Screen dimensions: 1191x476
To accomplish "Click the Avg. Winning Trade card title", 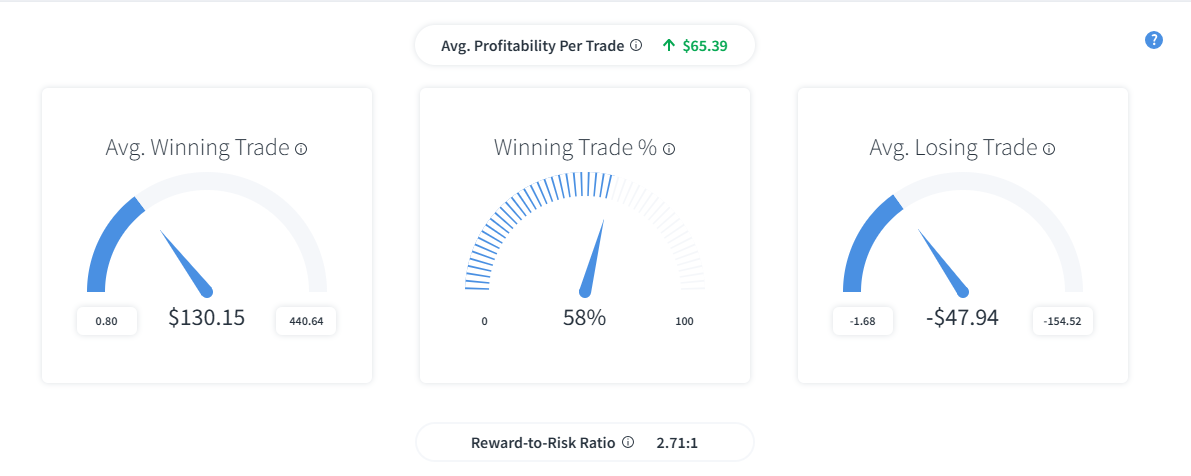I will click(x=198, y=147).
